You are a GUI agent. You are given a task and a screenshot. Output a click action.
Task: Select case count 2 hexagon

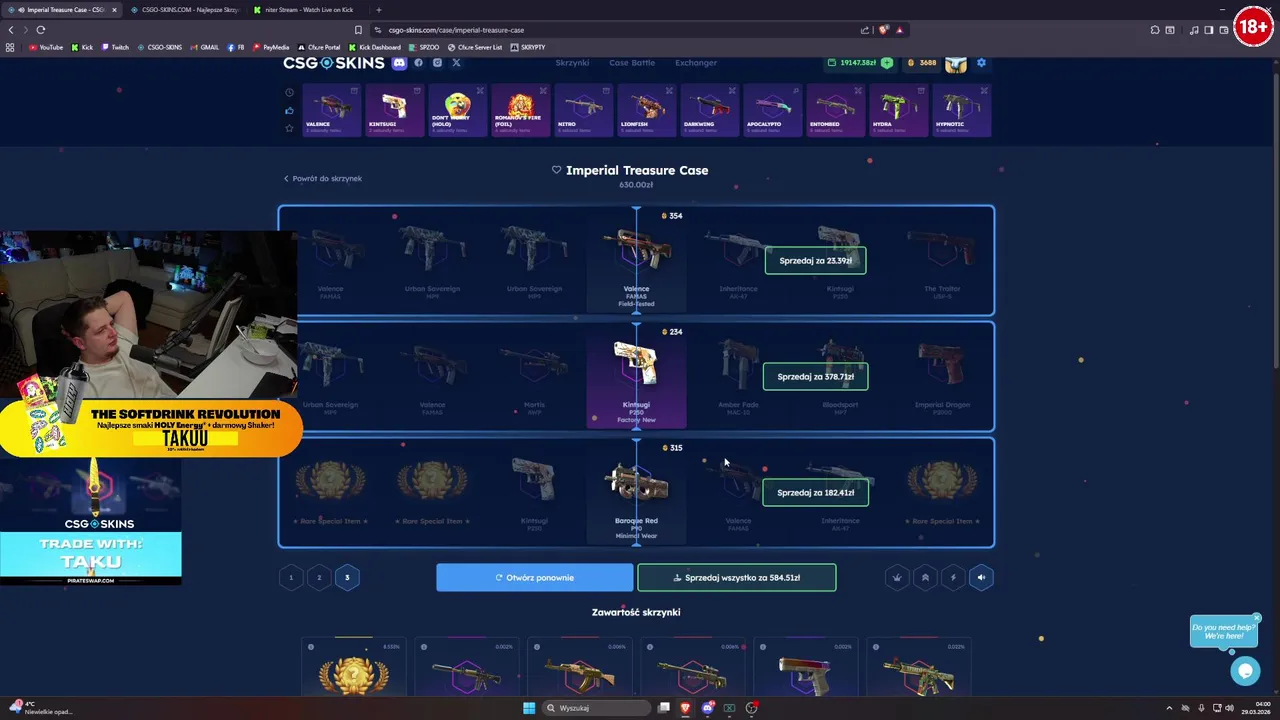pyautogui.click(x=319, y=577)
